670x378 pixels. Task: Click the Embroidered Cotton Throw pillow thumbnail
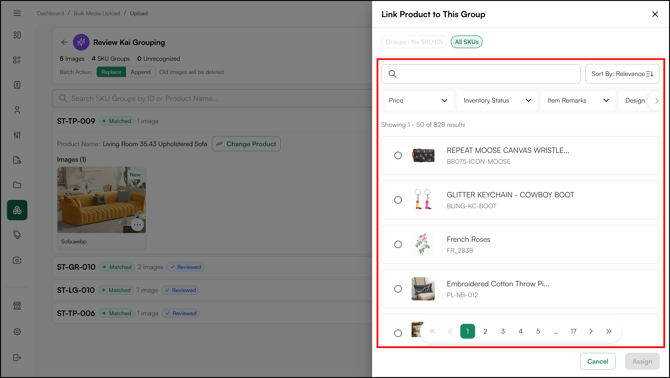pyautogui.click(x=423, y=289)
